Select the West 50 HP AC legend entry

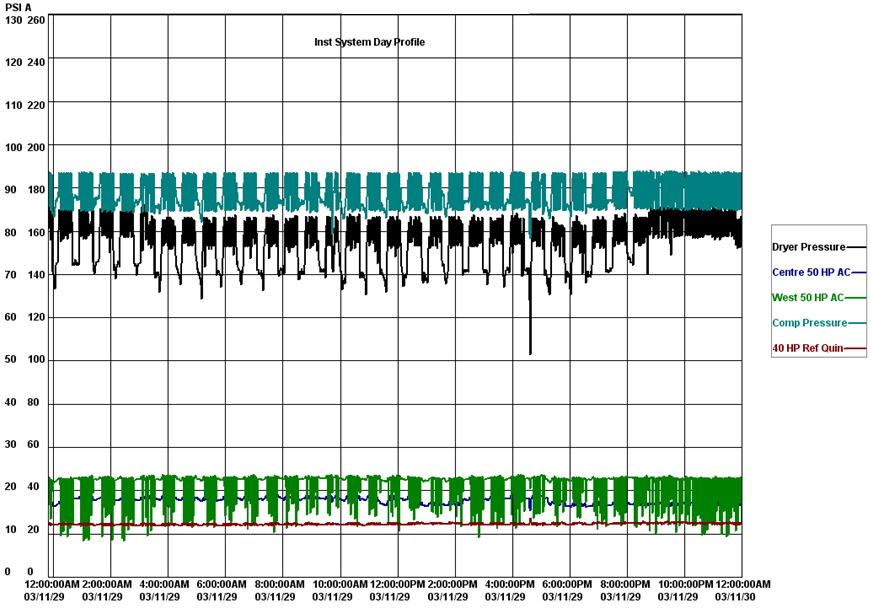(x=819, y=298)
